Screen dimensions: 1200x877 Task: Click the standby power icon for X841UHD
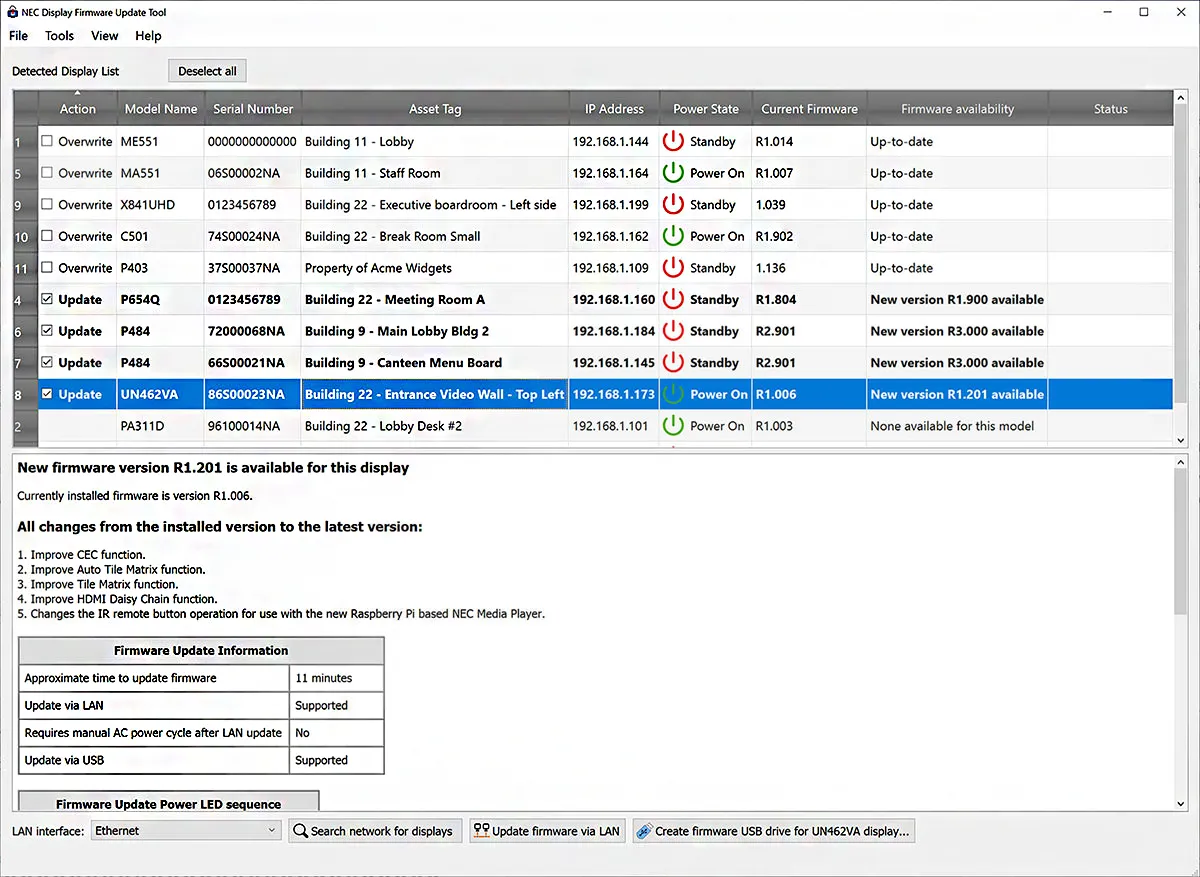pos(673,204)
